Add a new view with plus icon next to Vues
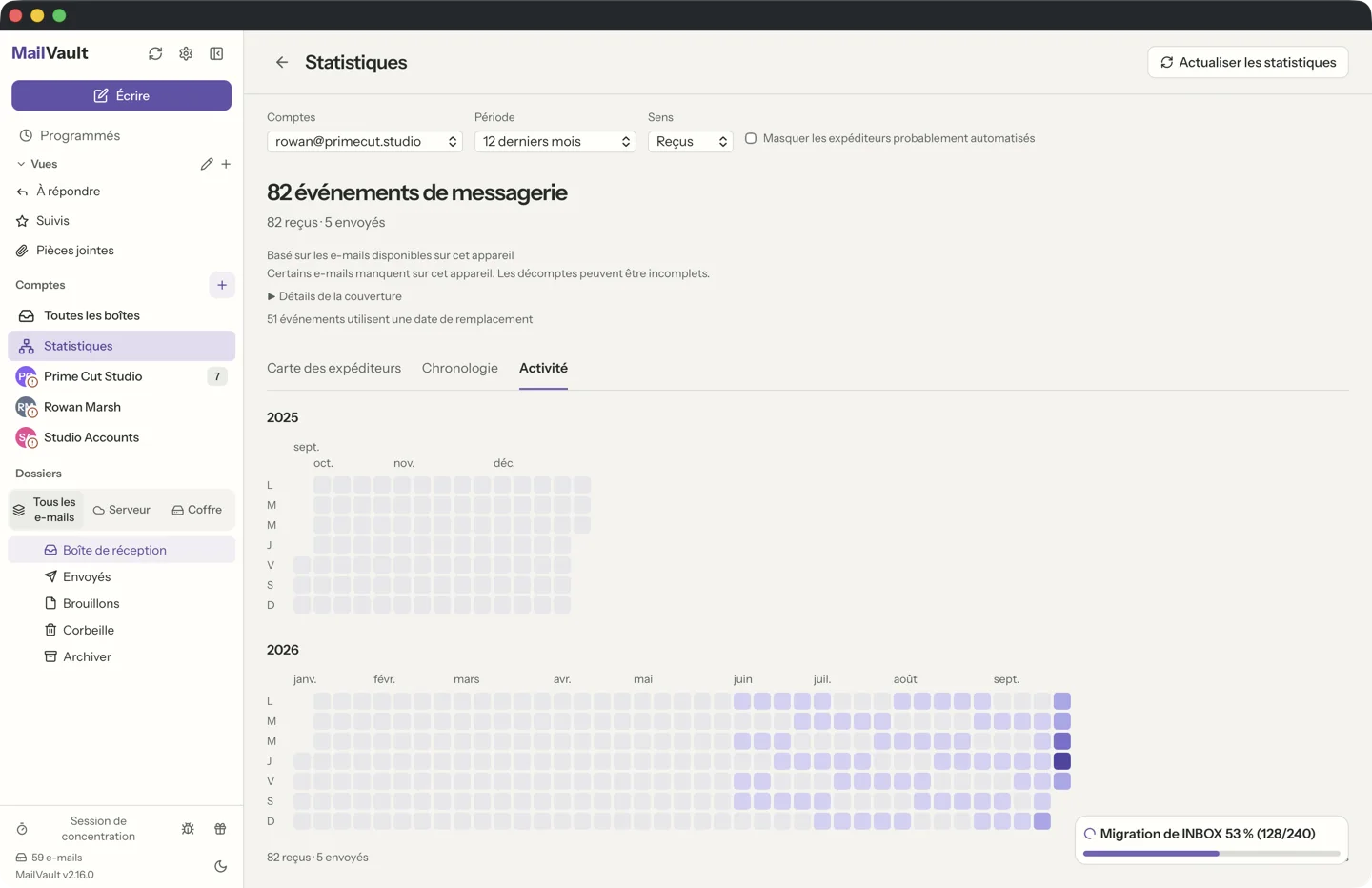Image resolution: width=1372 pixels, height=888 pixels. pos(226,164)
